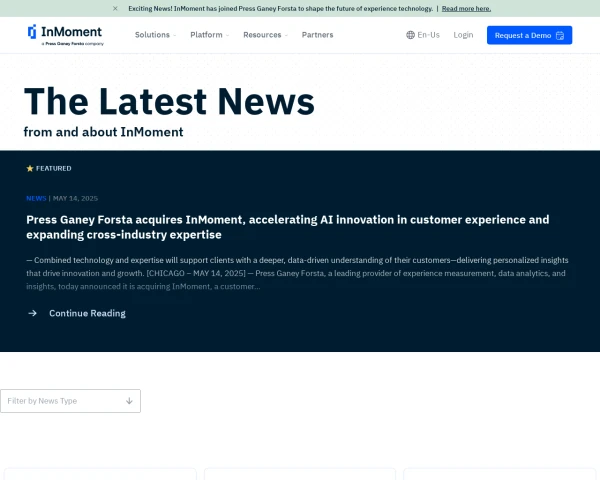Click the down arrow in the news filter
Image resolution: width=600 pixels, height=480 pixels.
129,401
